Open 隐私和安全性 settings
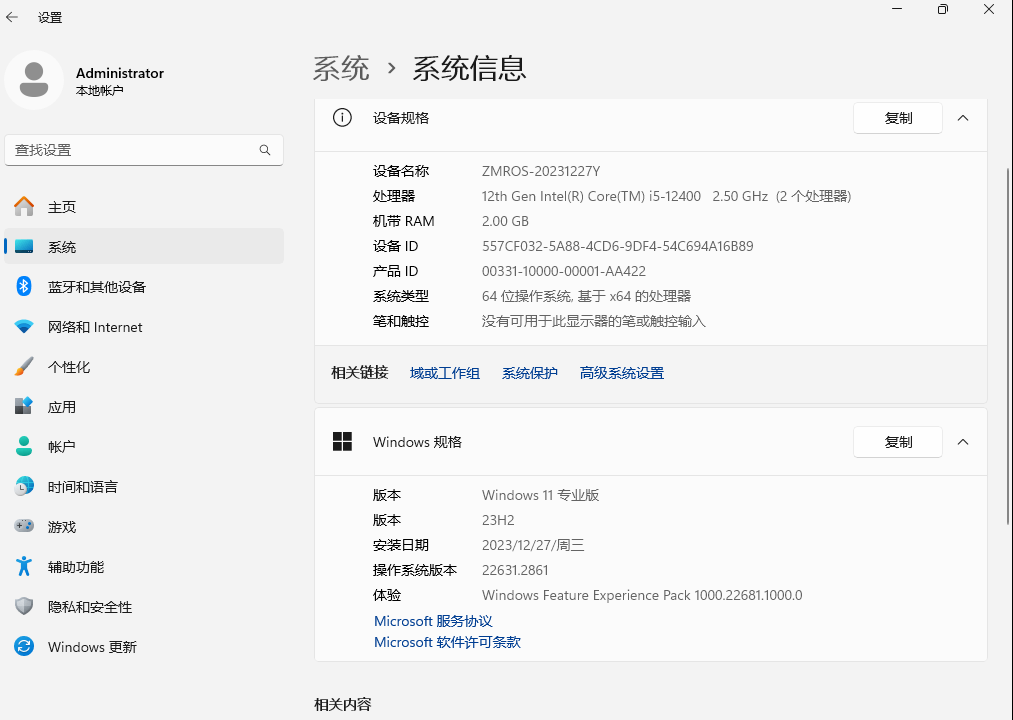Screen dimensions: 1013x720 (143, 606)
